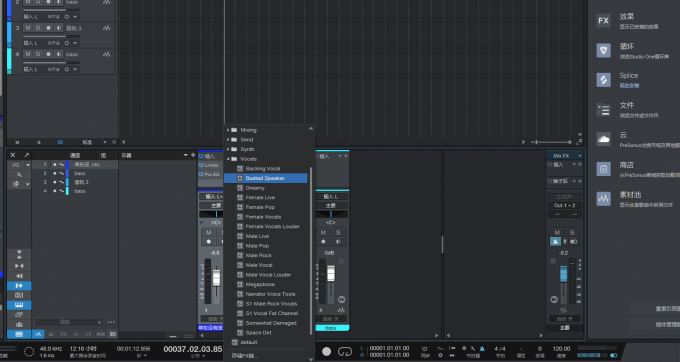Select Busted Speaker preset
680x362 pixels.
coord(265,178)
